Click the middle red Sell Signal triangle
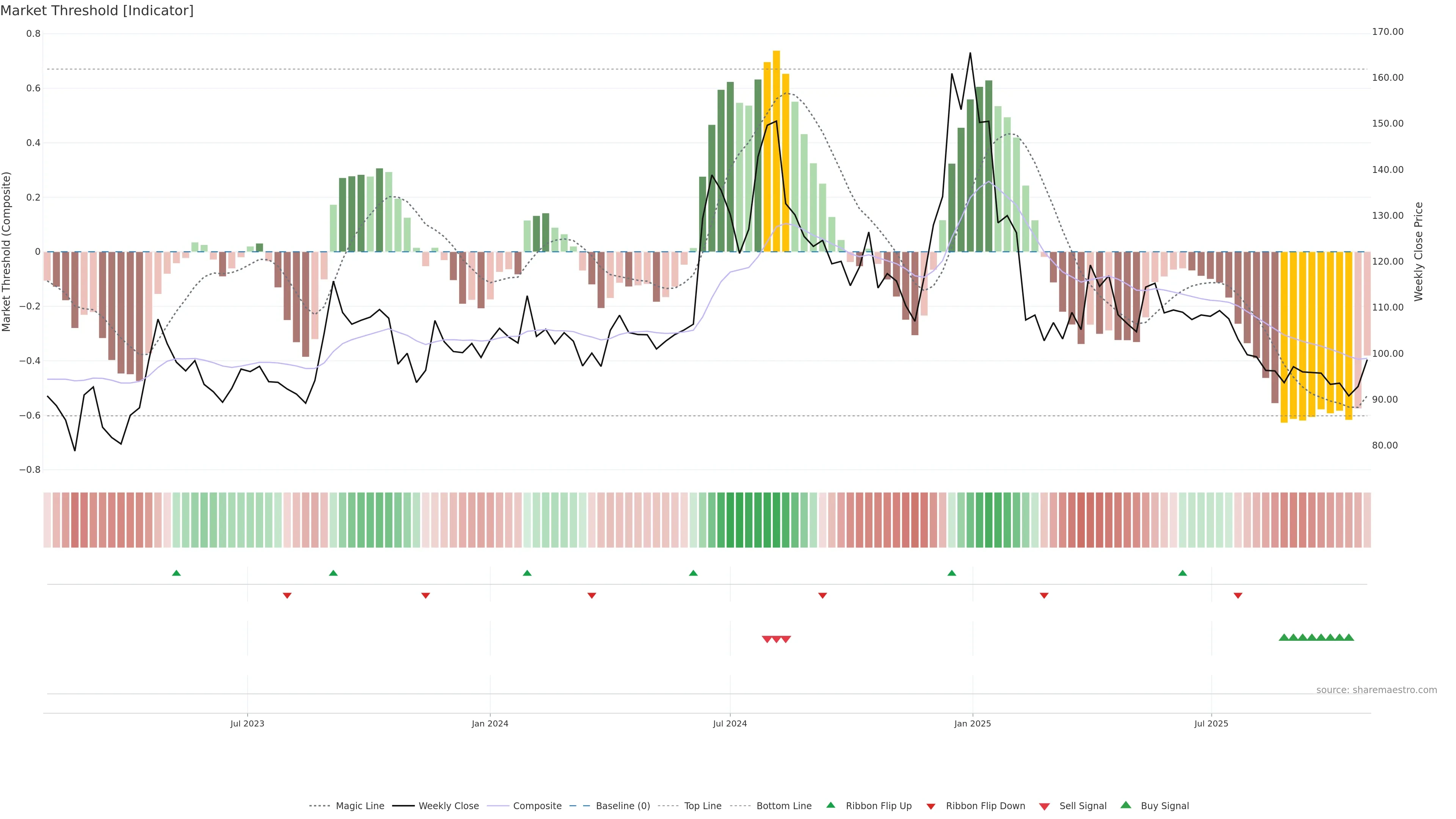Image resolution: width=1456 pixels, height=819 pixels. click(777, 639)
